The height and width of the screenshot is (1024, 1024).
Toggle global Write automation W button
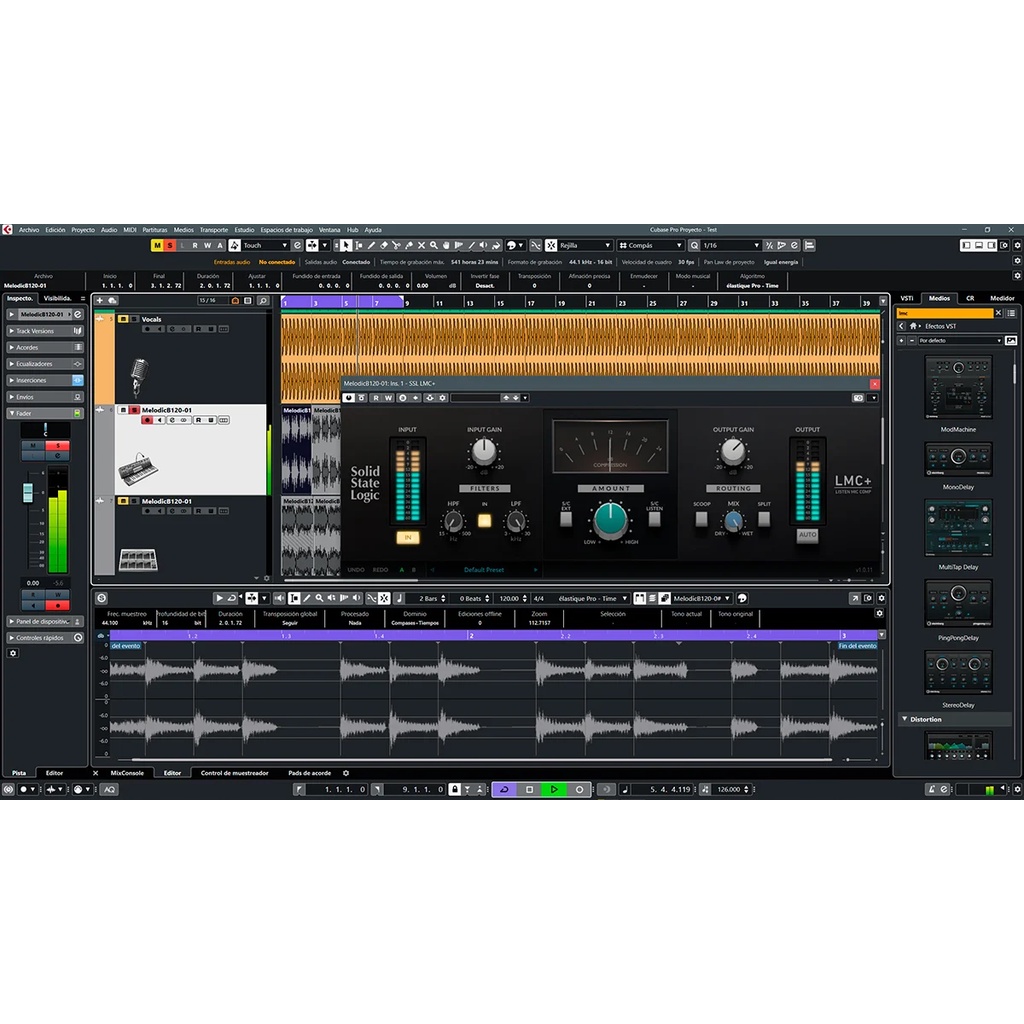(x=208, y=246)
